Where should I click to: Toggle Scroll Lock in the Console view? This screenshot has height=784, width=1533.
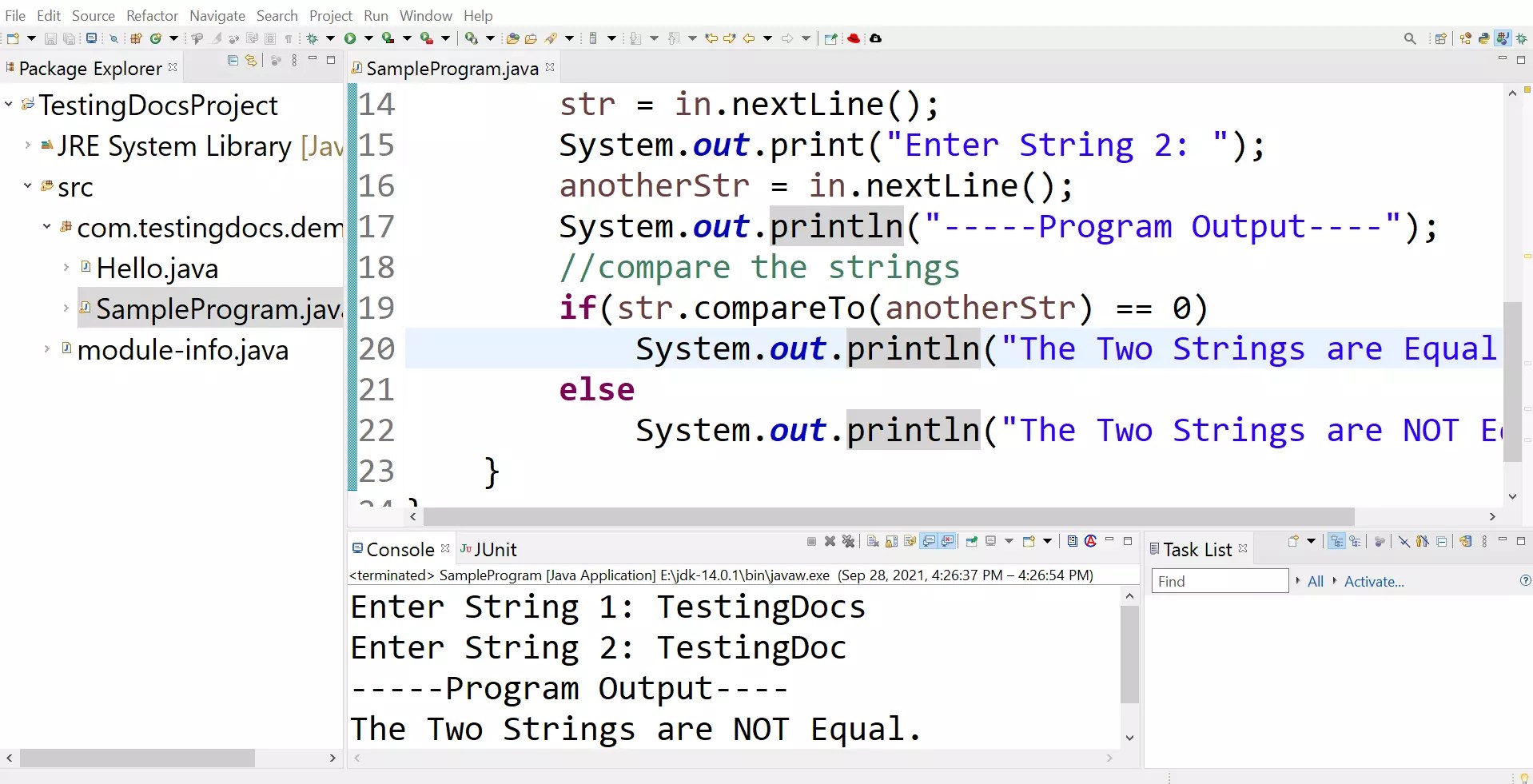tap(891, 543)
